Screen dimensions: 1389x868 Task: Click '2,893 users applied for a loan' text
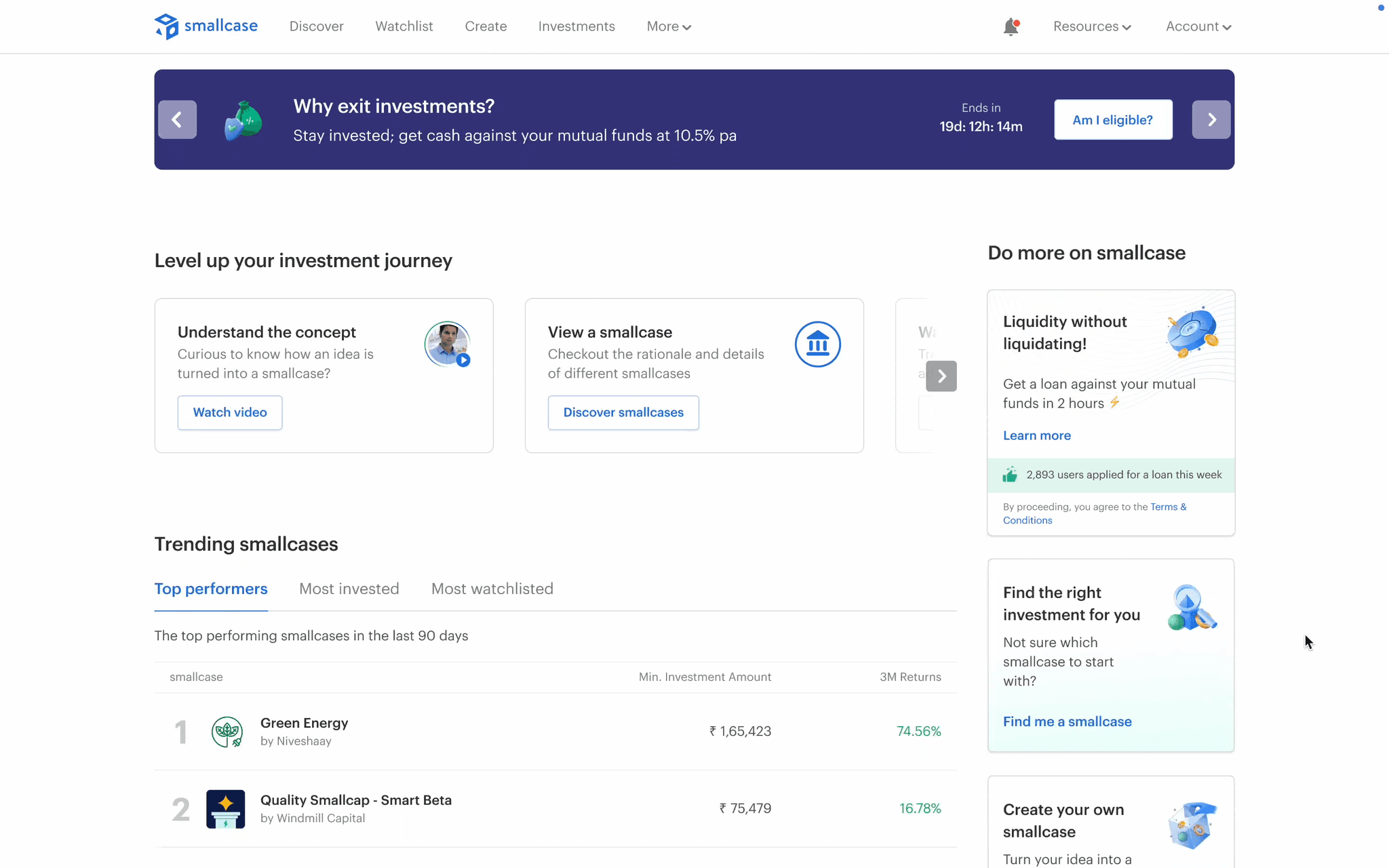(1124, 475)
